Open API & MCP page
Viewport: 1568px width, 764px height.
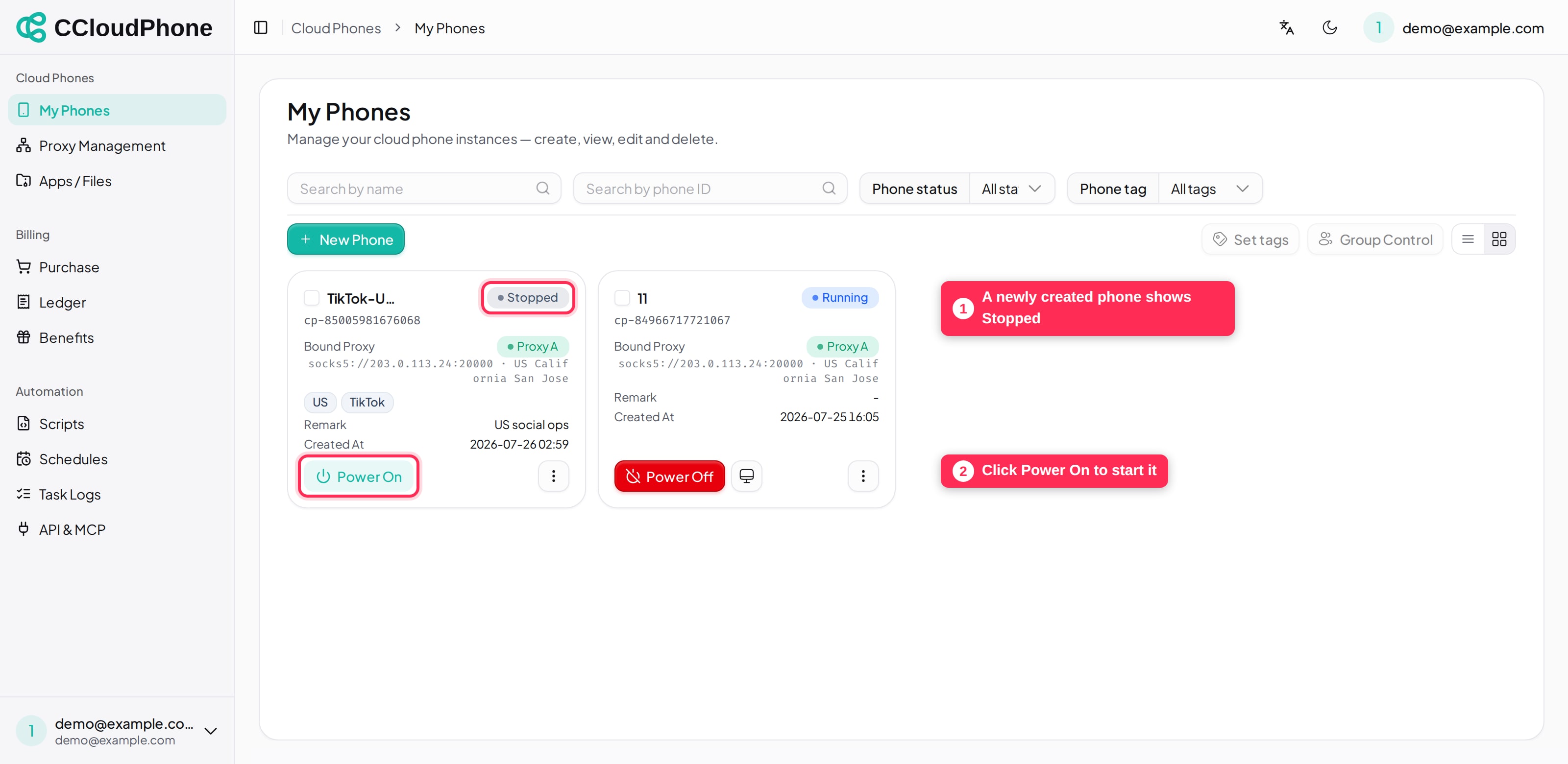(x=117, y=530)
